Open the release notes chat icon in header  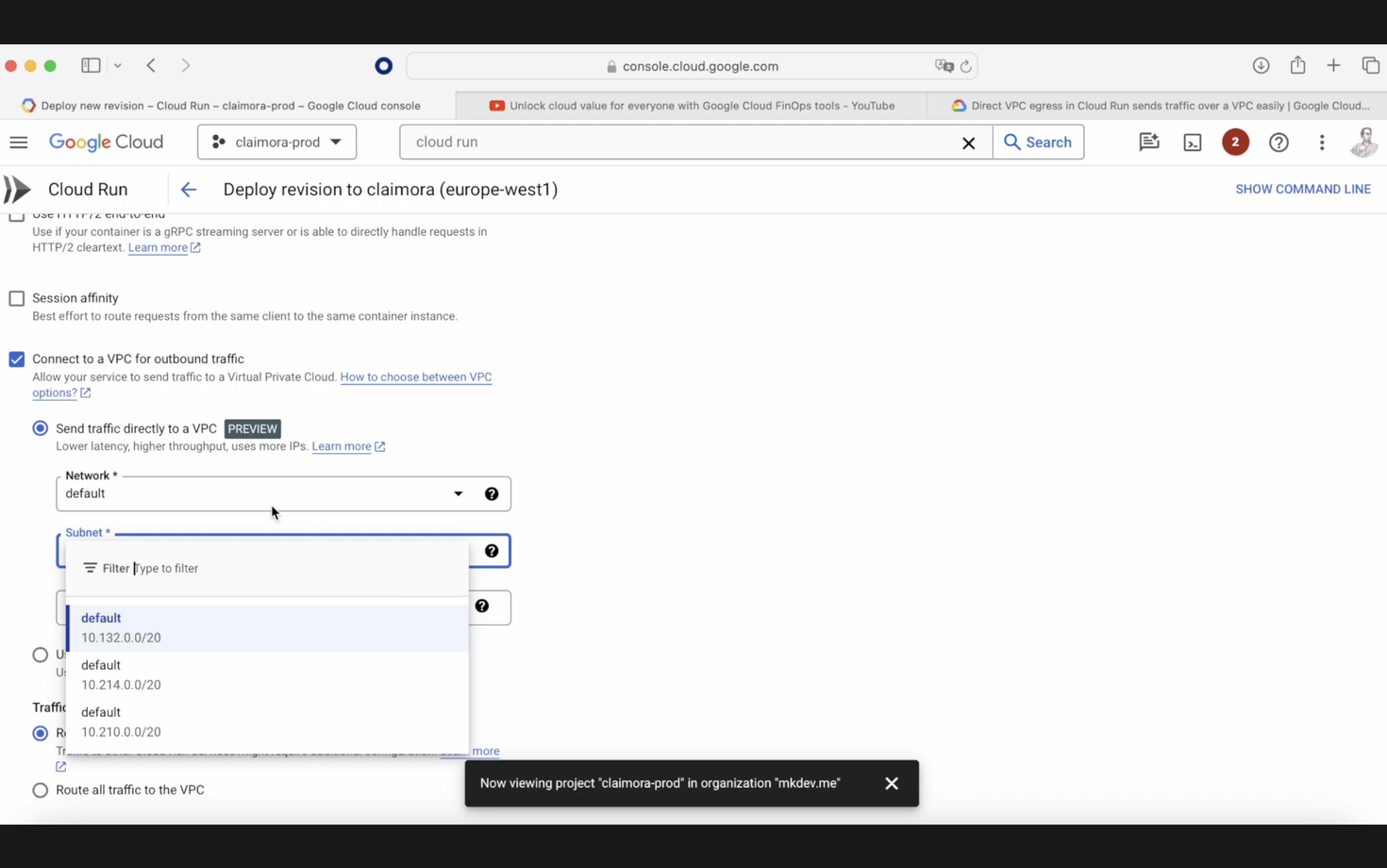[1148, 142]
